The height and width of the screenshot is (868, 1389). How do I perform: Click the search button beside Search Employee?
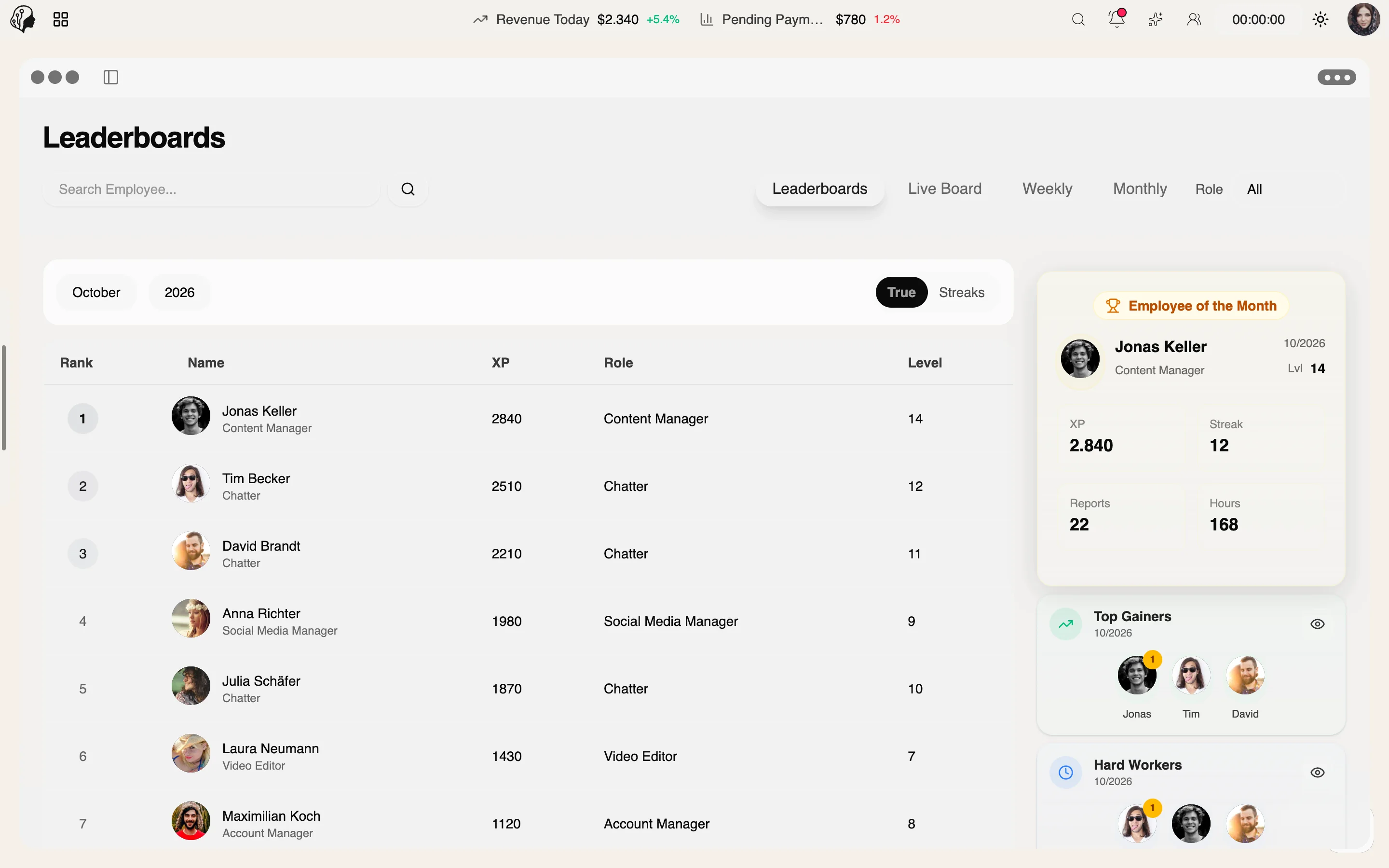coord(408,189)
